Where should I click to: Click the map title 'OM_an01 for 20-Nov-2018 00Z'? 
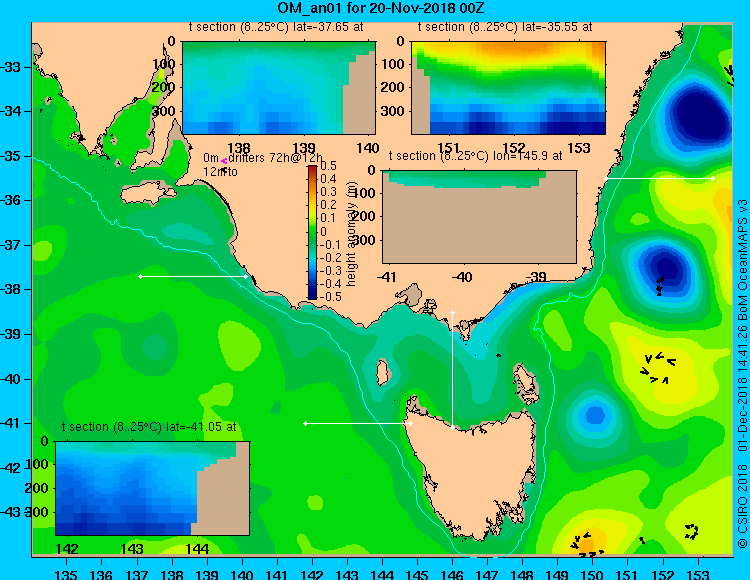tap(381, 8)
